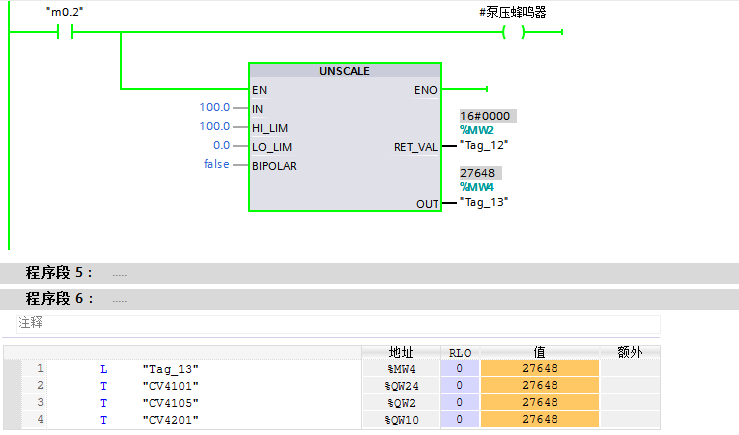
Task: Click the 注释 comment field
Action: tap(338, 323)
